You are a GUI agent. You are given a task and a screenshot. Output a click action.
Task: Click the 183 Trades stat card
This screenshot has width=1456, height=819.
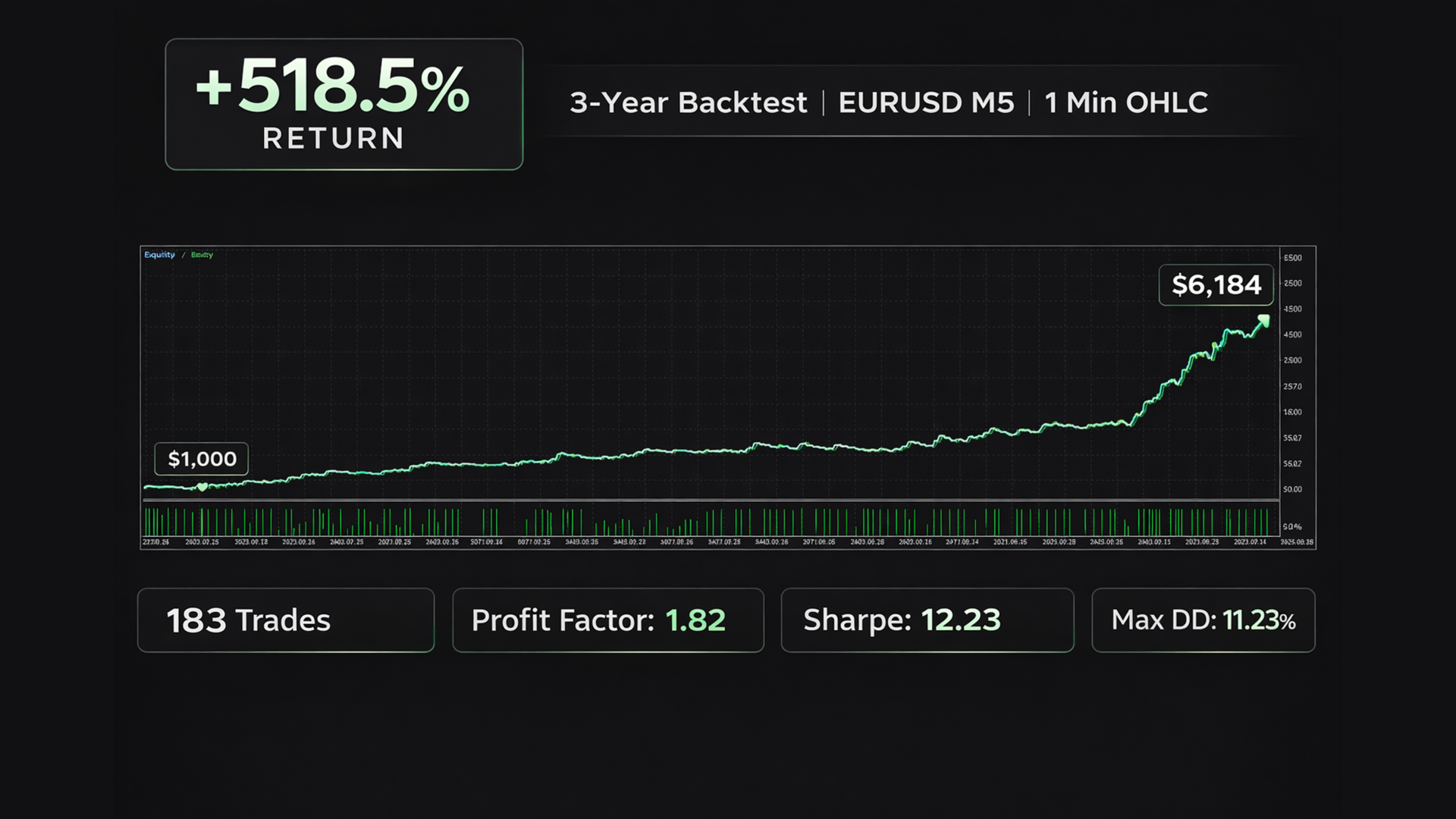point(285,620)
